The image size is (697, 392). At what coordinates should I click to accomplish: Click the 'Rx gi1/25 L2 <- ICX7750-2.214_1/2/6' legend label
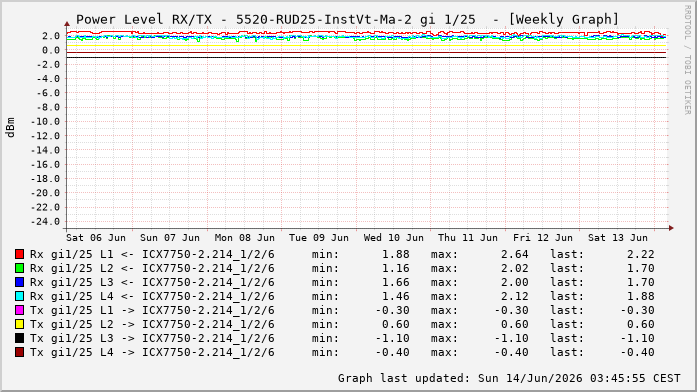coord(152,268)
